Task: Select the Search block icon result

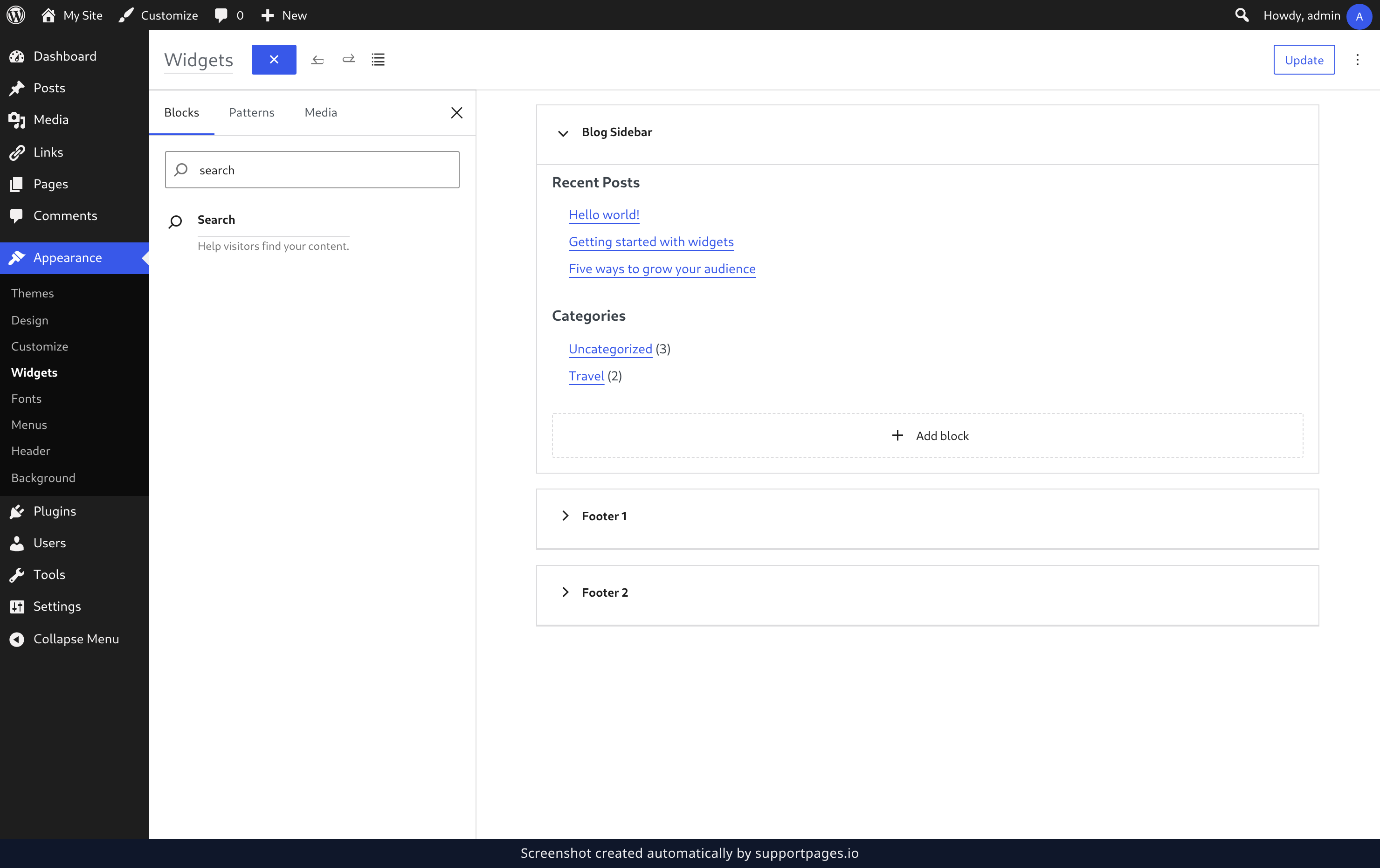Action: click(x=175, y=221)
